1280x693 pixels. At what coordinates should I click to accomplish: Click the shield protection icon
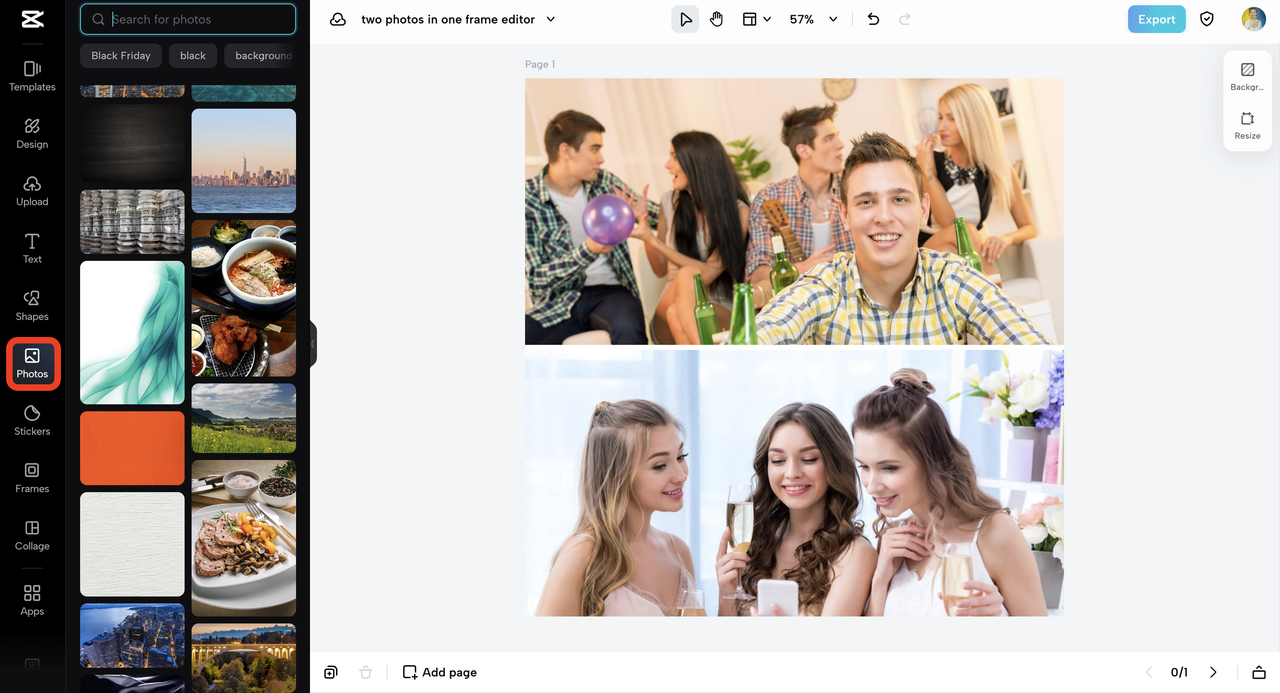click(1207, 19)
